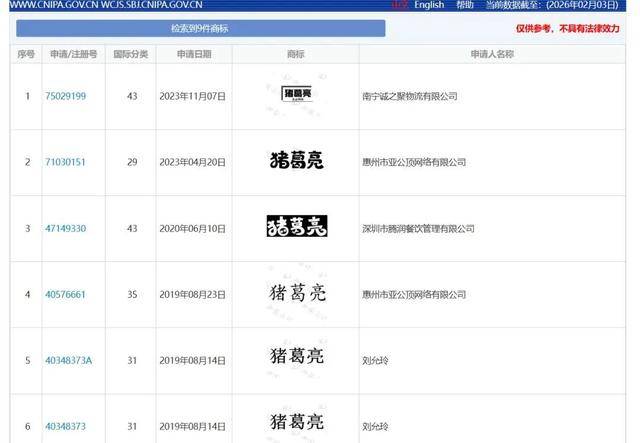Open the black-background 猪葛亮 logo in row 3
Viewport: 640px width, 443px height.
(x=296, y=227)
